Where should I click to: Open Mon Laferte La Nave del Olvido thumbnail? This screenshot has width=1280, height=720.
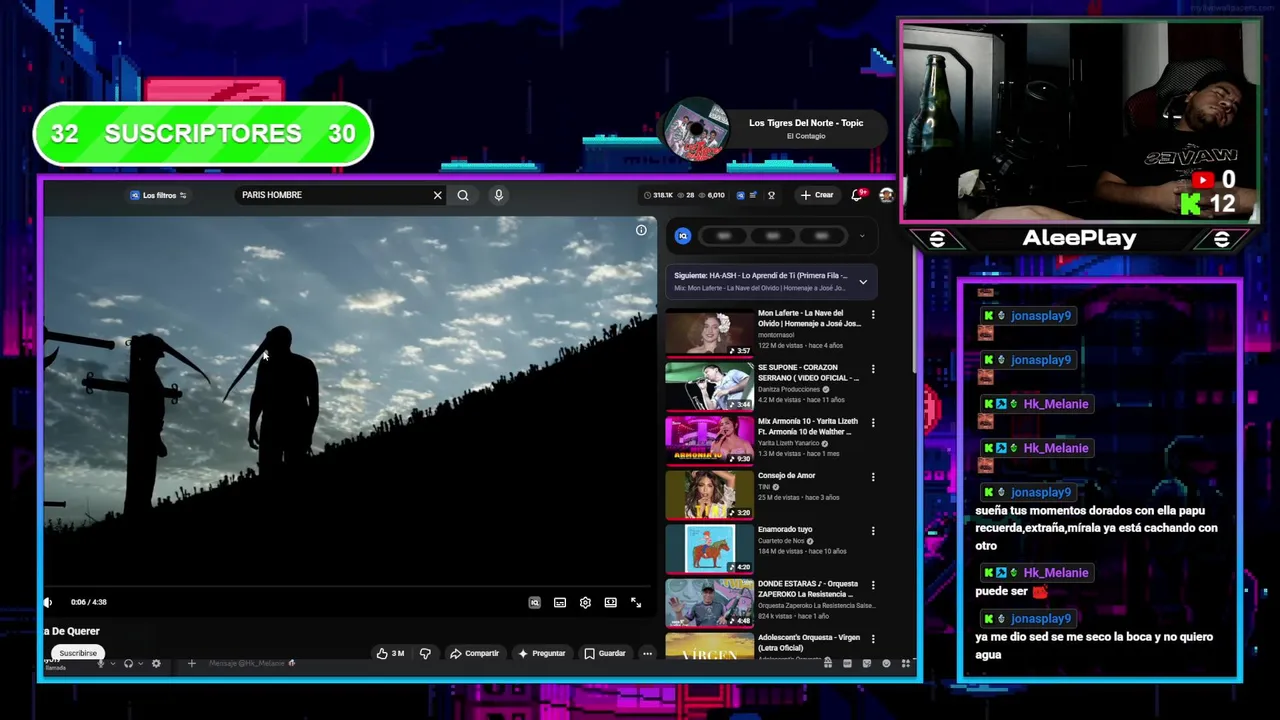click(x=709, y=332)
